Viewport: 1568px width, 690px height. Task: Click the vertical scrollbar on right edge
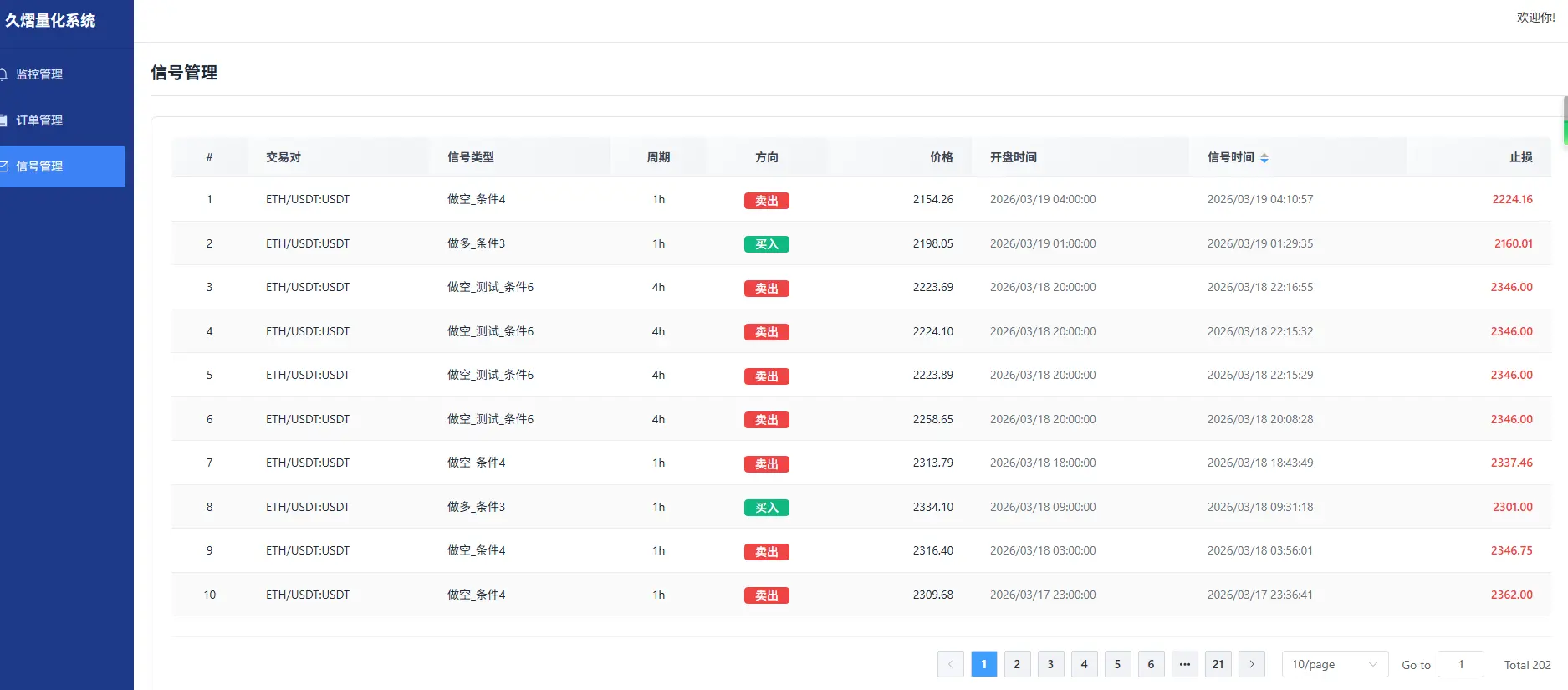click(x=1565, y=121)
